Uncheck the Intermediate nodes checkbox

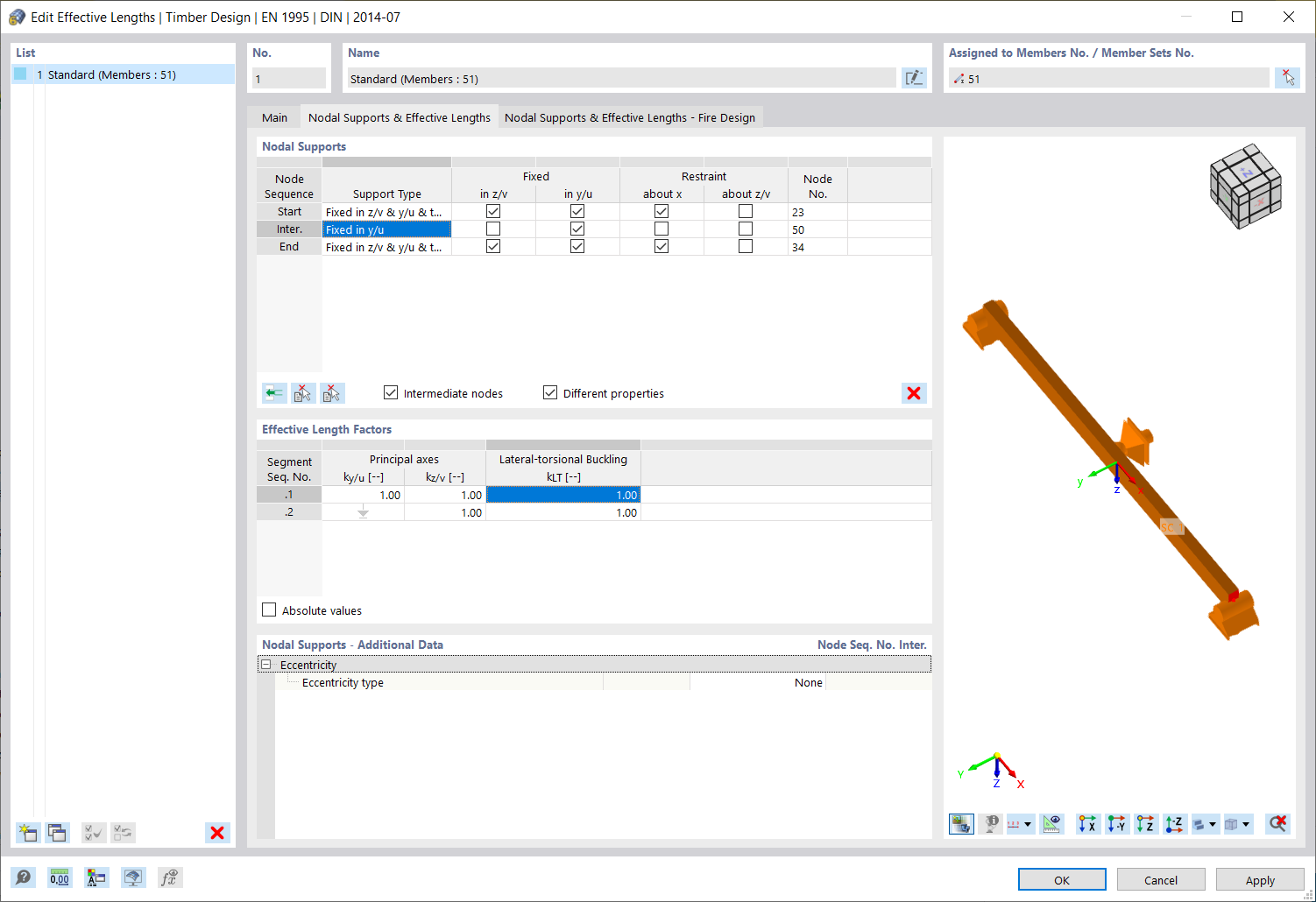click(x=391, y=392)
